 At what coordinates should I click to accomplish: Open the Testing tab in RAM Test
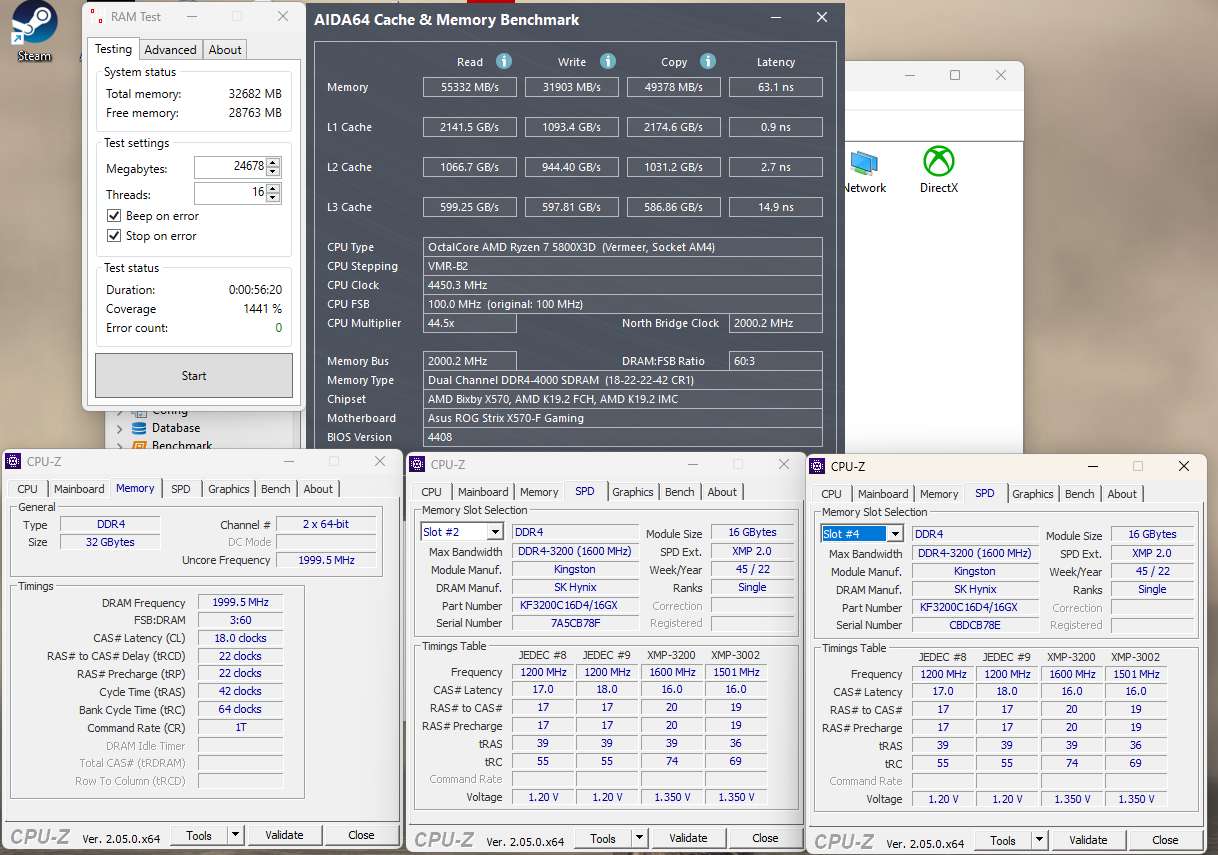pos(113,49)
